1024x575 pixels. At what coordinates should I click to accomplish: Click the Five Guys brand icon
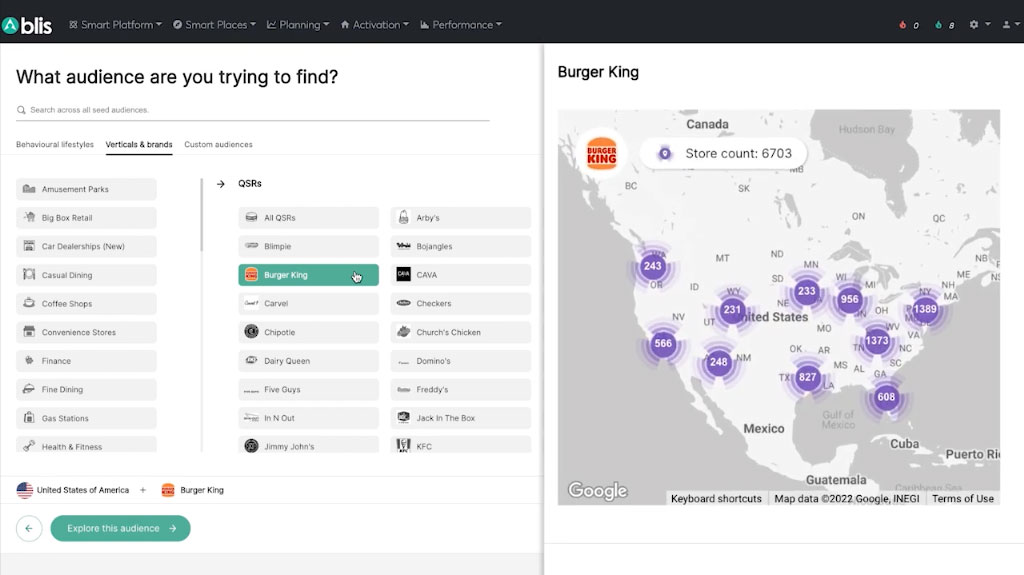tap(251, 389)
